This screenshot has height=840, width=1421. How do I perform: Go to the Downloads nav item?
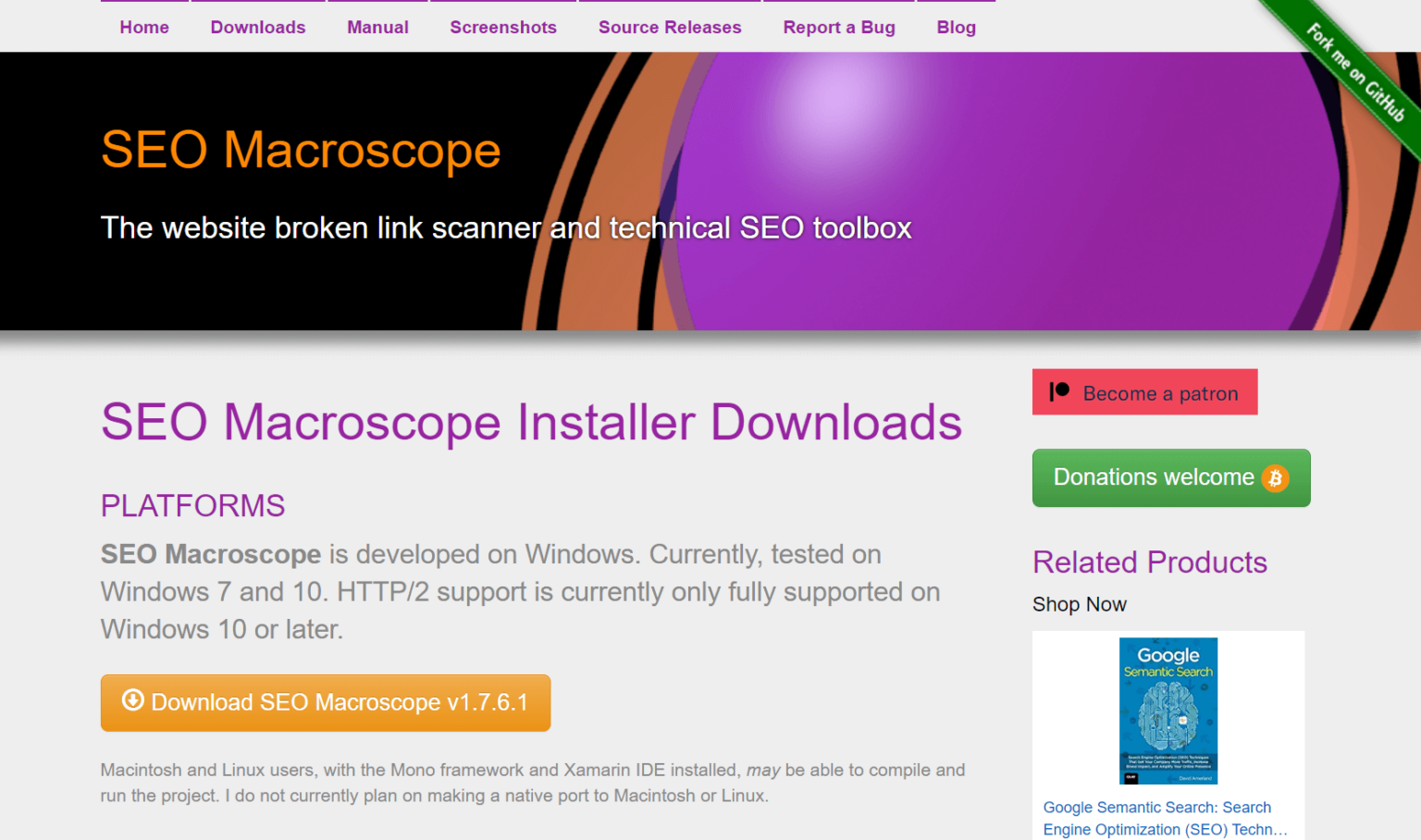click(x=258, y=27)
